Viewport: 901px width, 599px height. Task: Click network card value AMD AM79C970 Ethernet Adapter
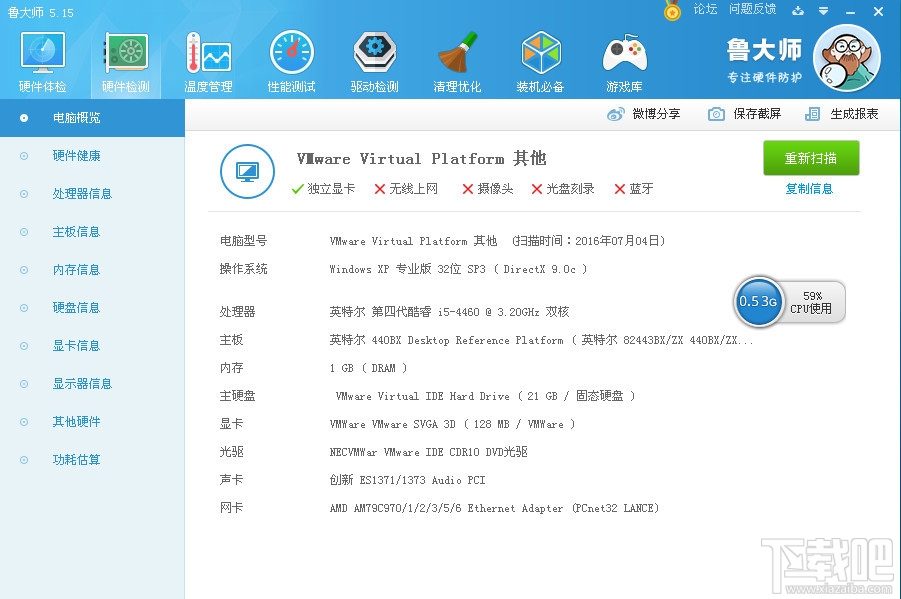click(494, 508)
